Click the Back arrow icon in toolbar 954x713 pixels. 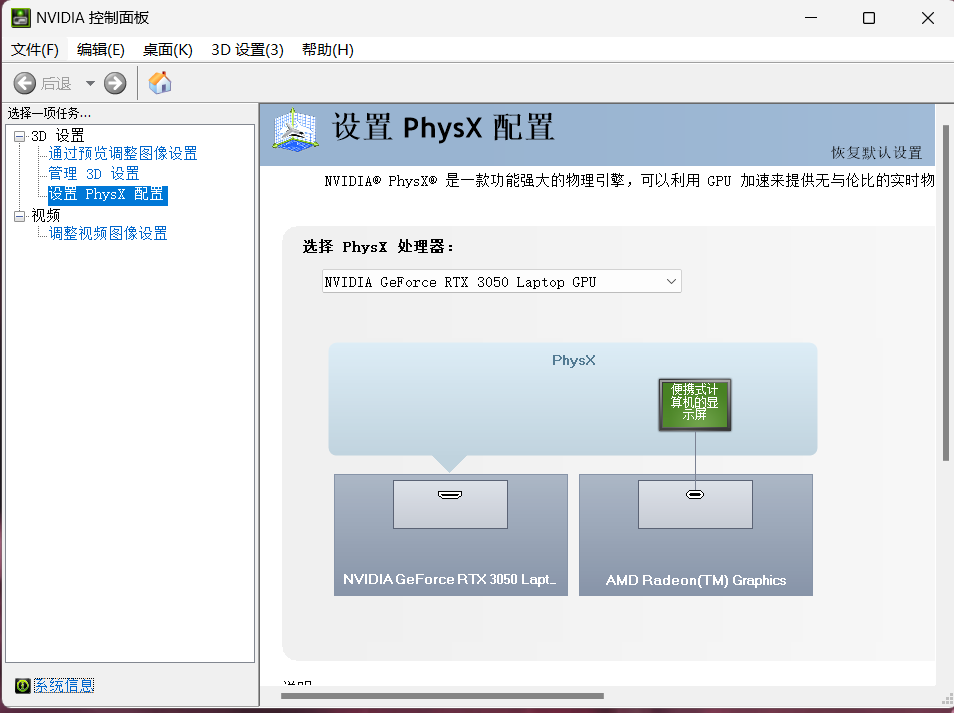click(x=25, y=83)
